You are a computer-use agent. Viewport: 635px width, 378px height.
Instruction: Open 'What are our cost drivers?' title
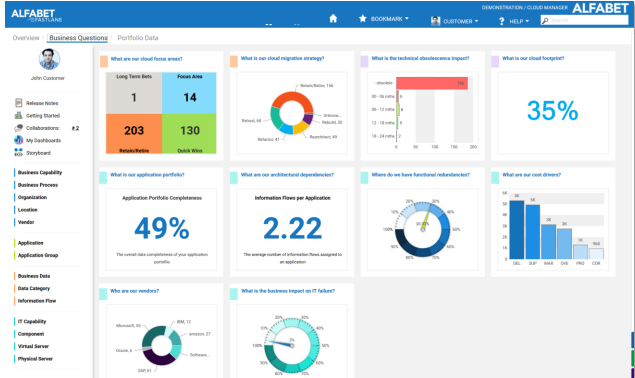pyautogui.click(x=531, y=175)
